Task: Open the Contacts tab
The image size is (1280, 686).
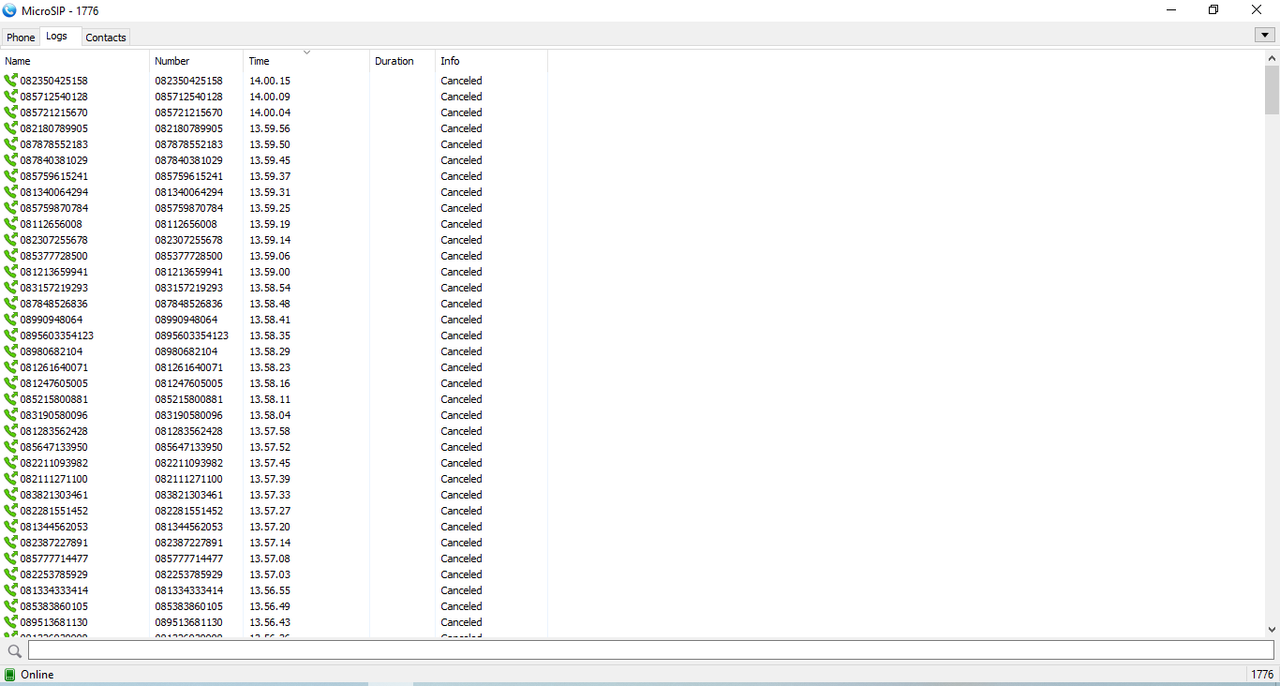Action: (106, 37)
